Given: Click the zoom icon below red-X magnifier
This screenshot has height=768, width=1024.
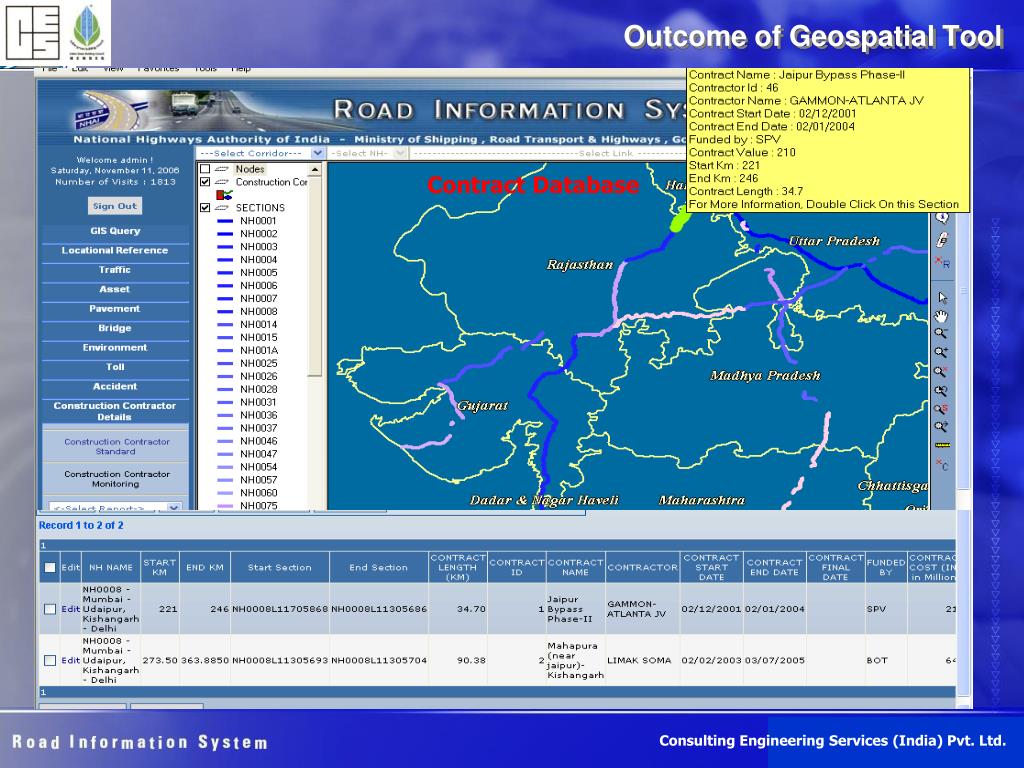Looking at the screenshot, I should [x=942, y=391].
